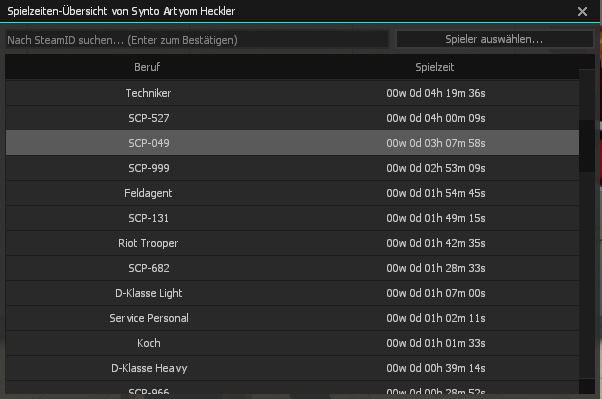Select the SCP-682 row
The width and height of the screenshot is (602, 399).
point(292,268)
